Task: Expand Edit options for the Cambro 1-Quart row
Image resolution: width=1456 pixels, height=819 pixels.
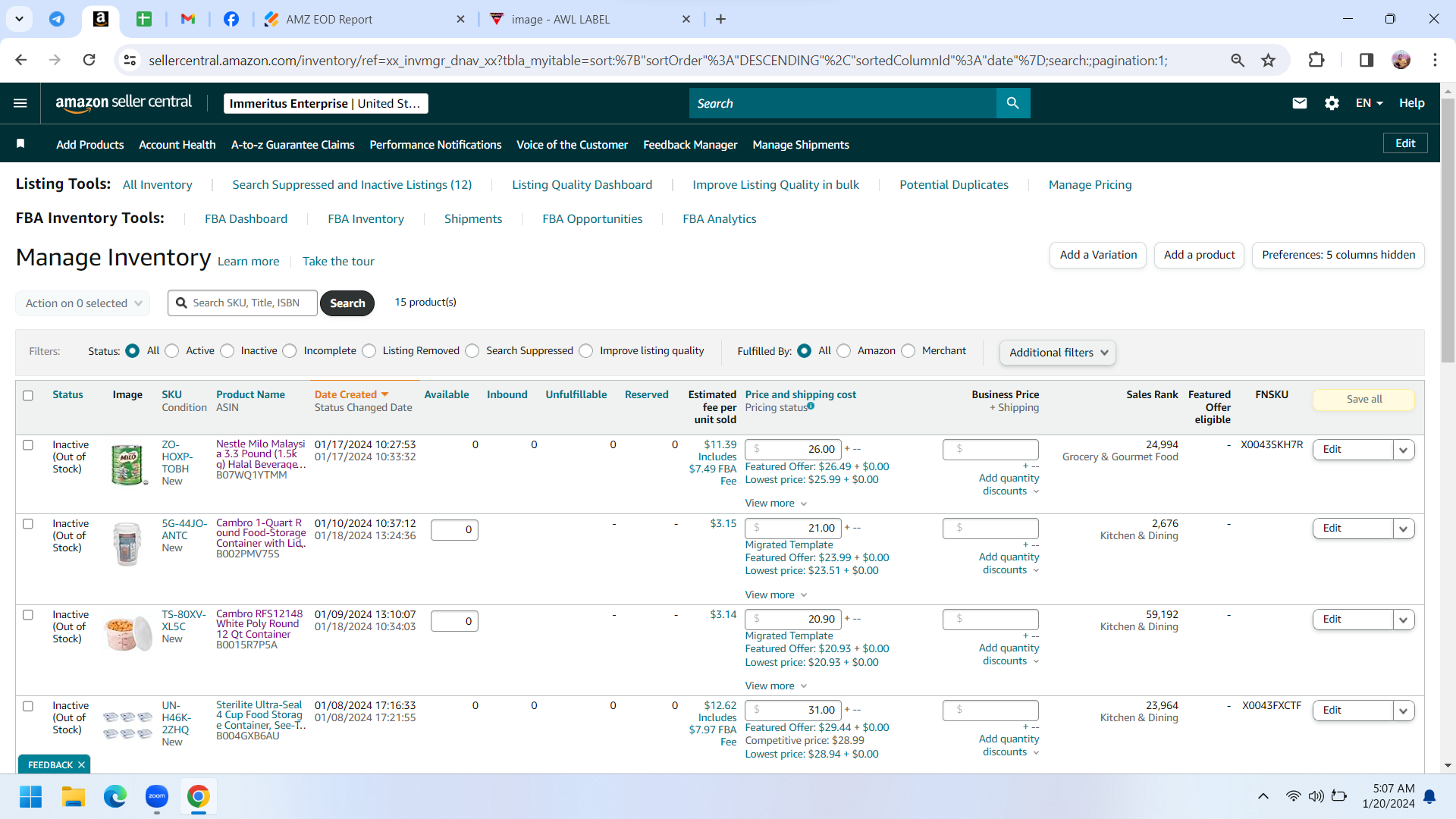Action: [1404, 529]
